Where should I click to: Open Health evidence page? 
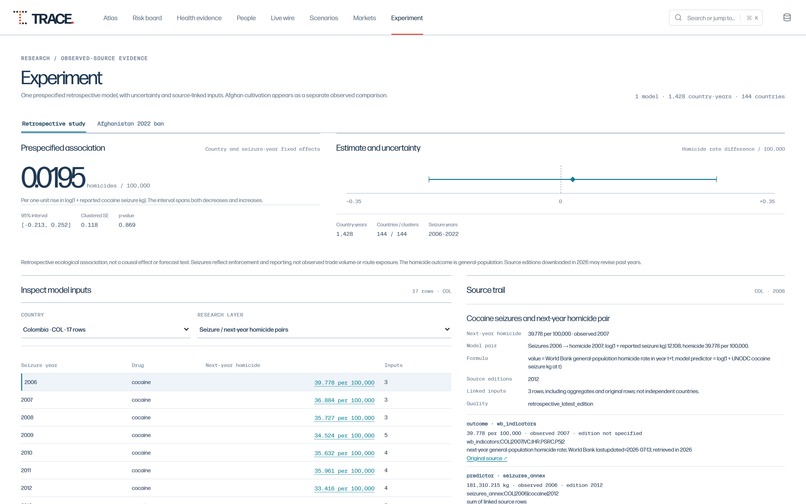point(199,18)
